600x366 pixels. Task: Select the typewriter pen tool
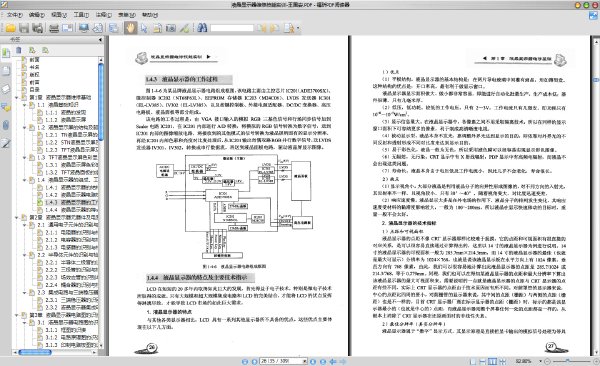[x=184, y=28]
